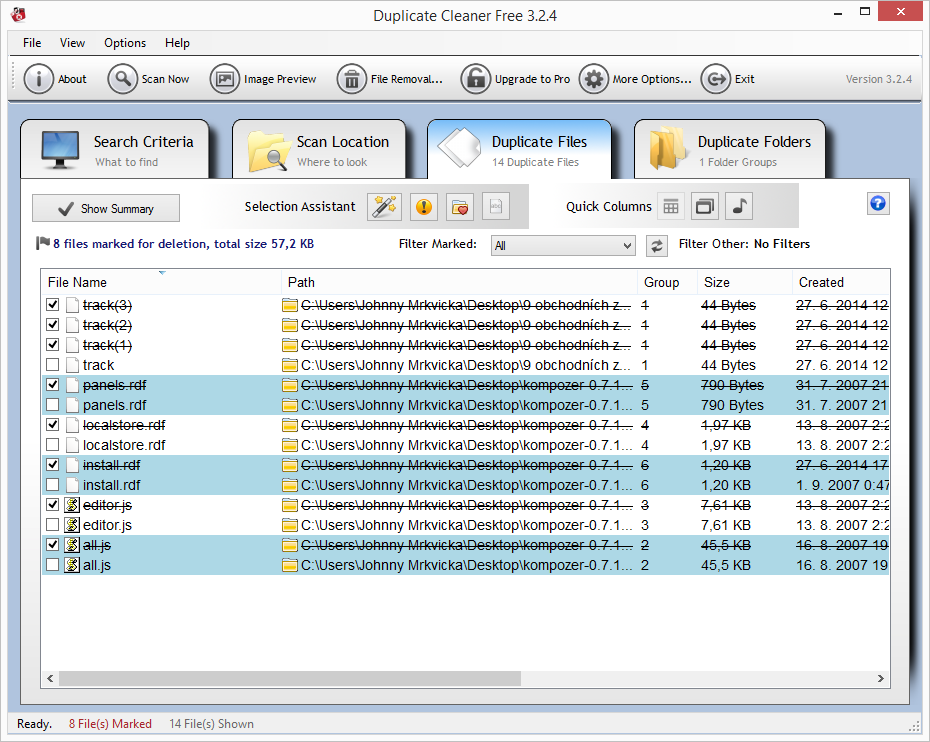Click the file icon of track(2)
This screenshot has width=930, height=742.
(x=72, y=325)
